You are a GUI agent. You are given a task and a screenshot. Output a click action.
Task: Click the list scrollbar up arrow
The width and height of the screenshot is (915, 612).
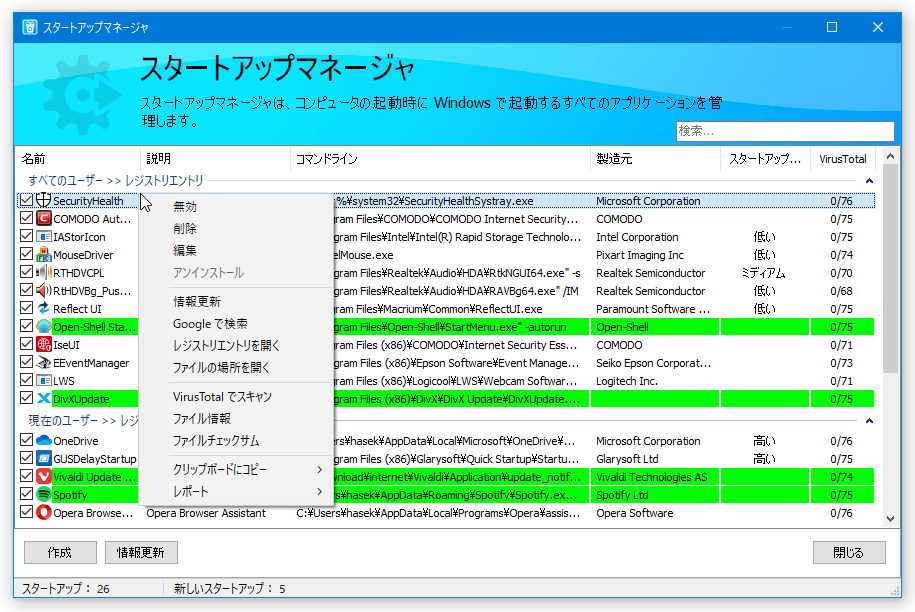890,156
